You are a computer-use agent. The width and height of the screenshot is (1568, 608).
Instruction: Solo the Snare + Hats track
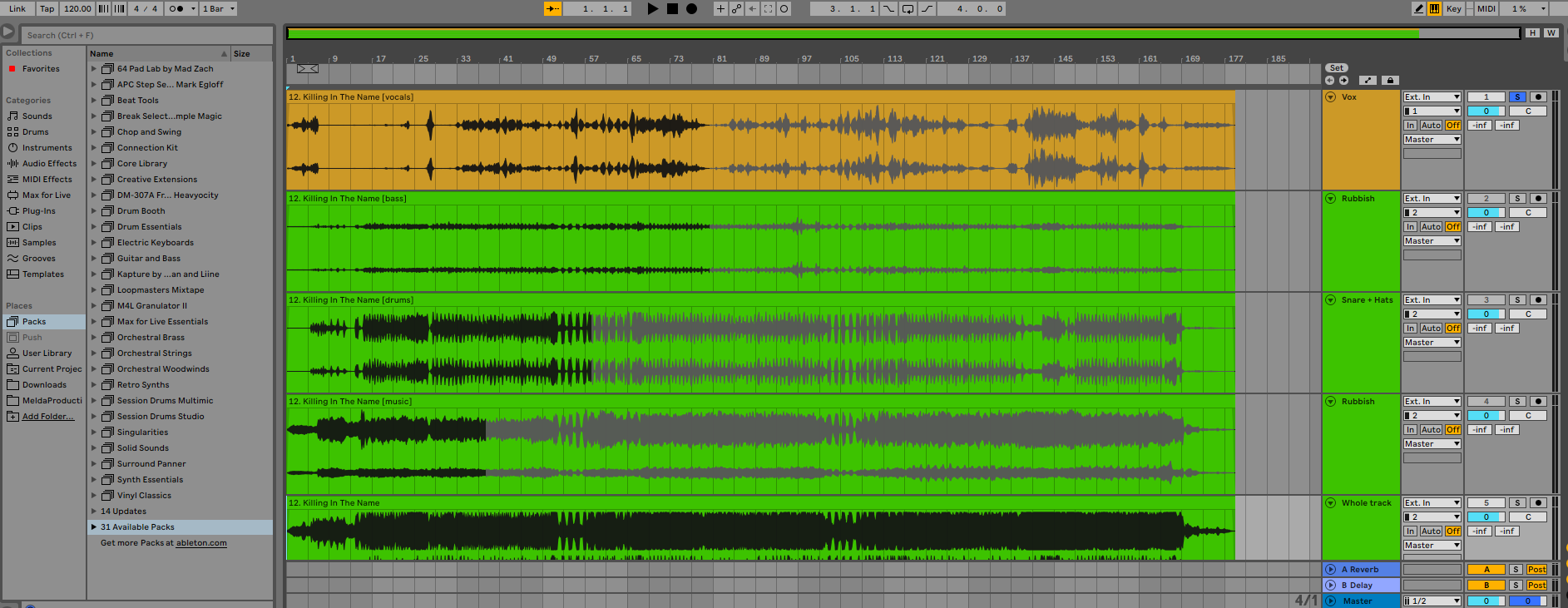point(1517,300)
